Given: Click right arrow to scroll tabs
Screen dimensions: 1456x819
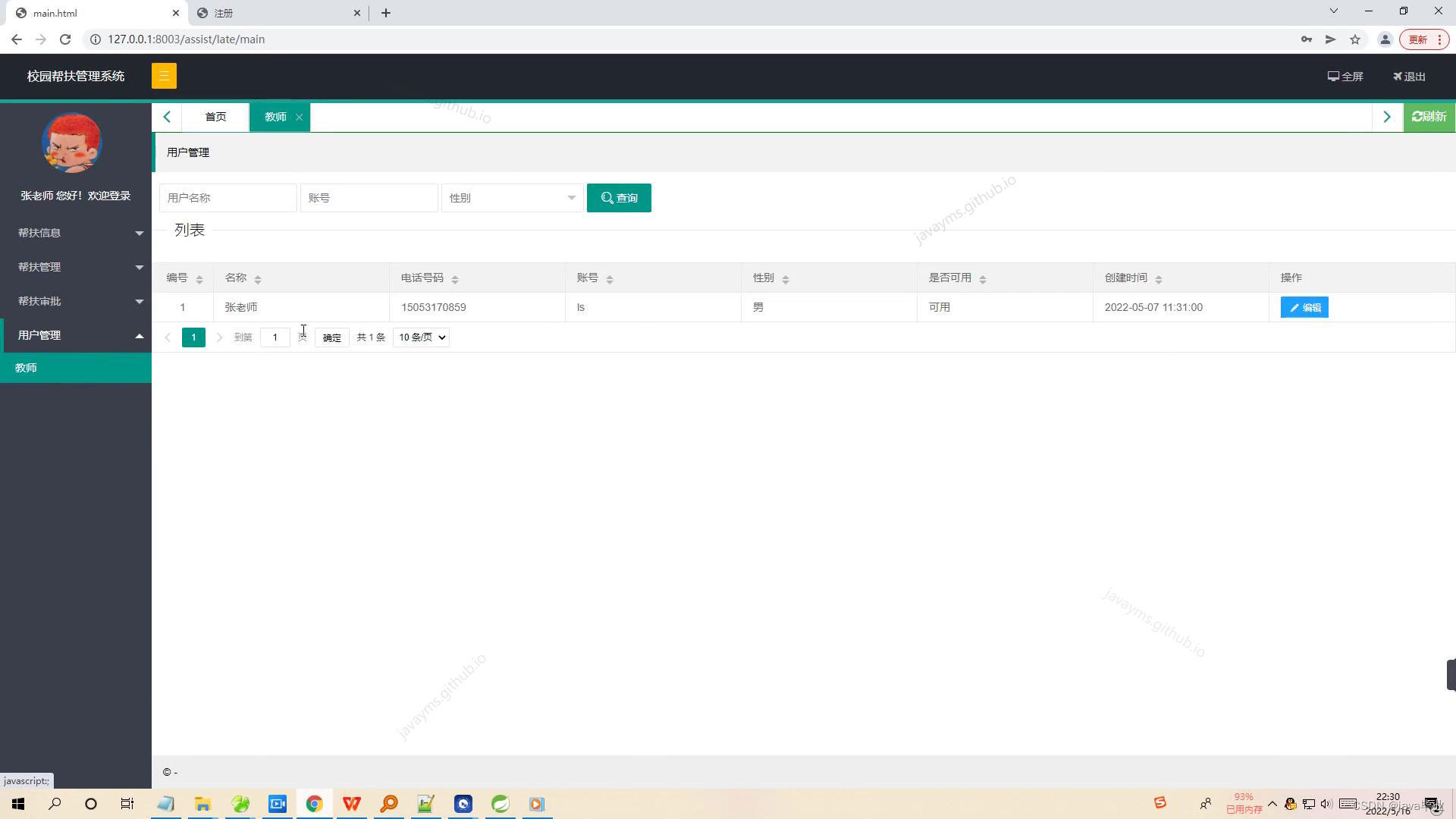Looking at the screenshot, I should point(1387,116).
